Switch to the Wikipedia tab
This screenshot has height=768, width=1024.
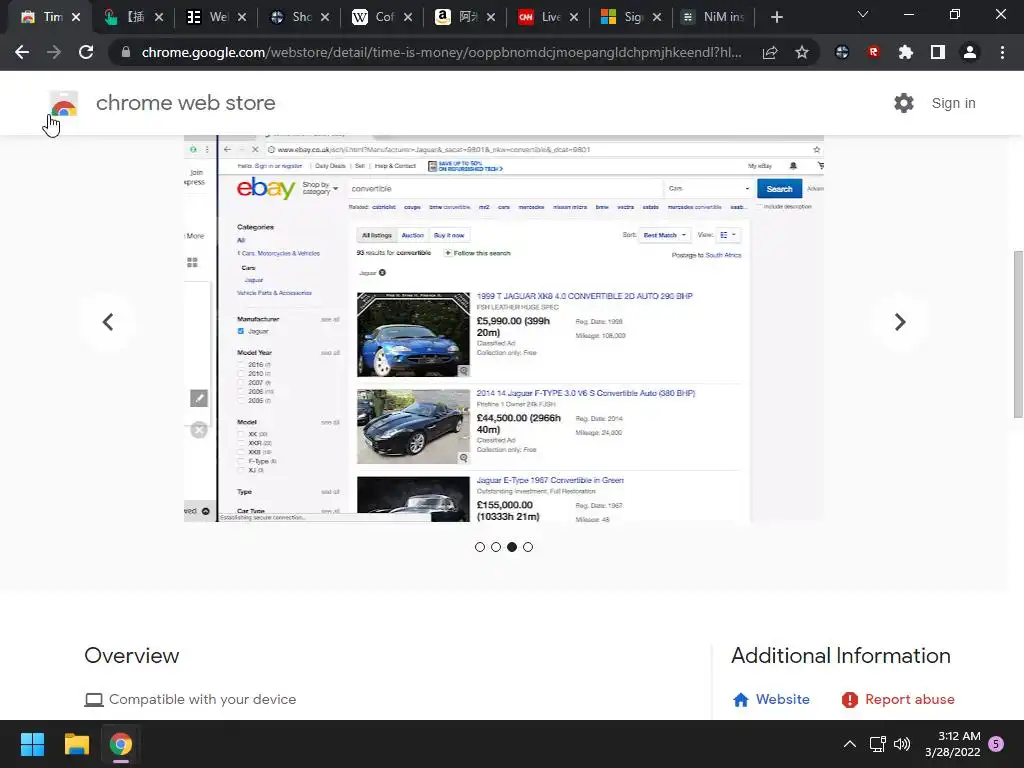382,17
